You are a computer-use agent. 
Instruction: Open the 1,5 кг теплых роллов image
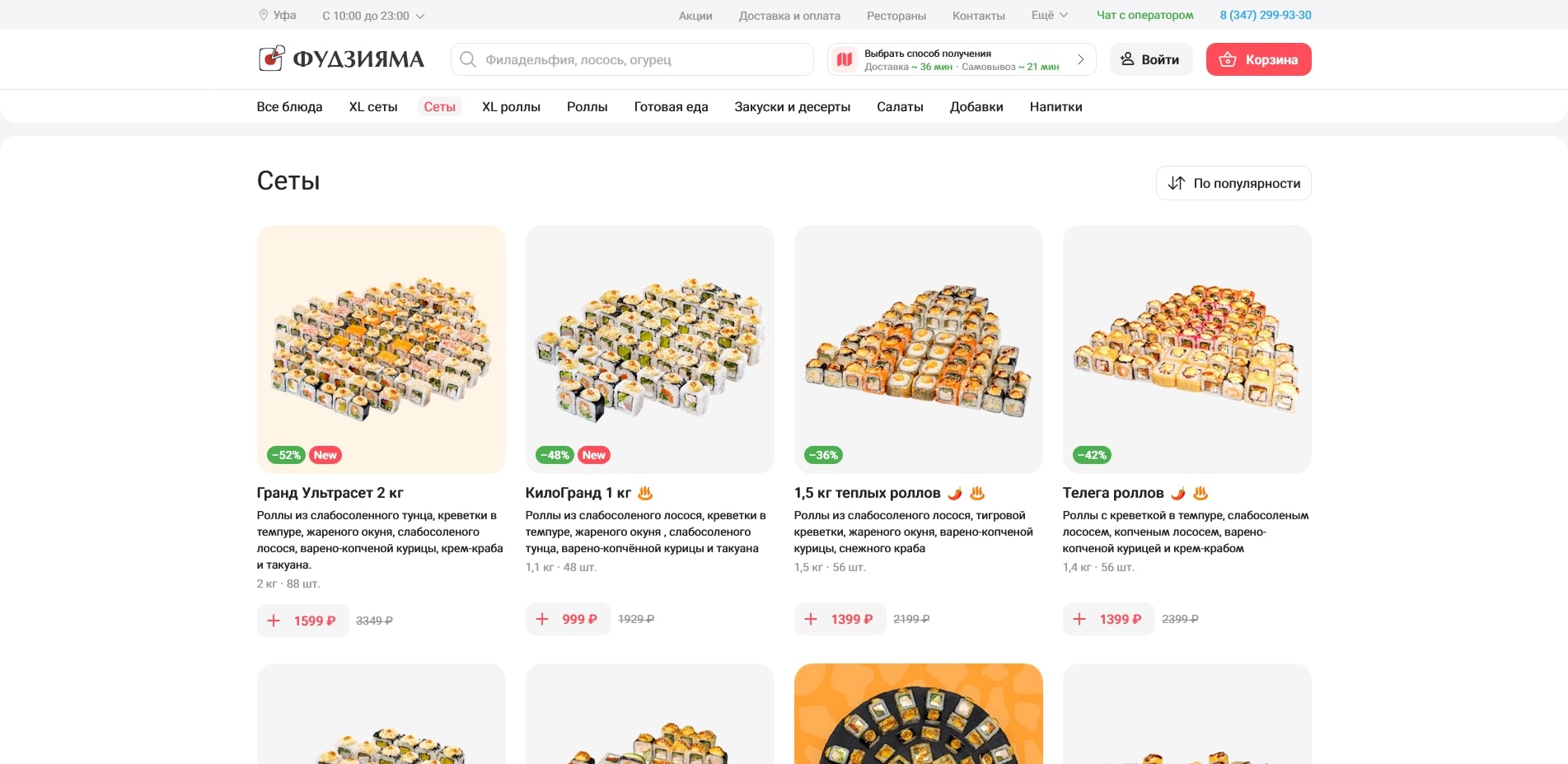(918, 349)
